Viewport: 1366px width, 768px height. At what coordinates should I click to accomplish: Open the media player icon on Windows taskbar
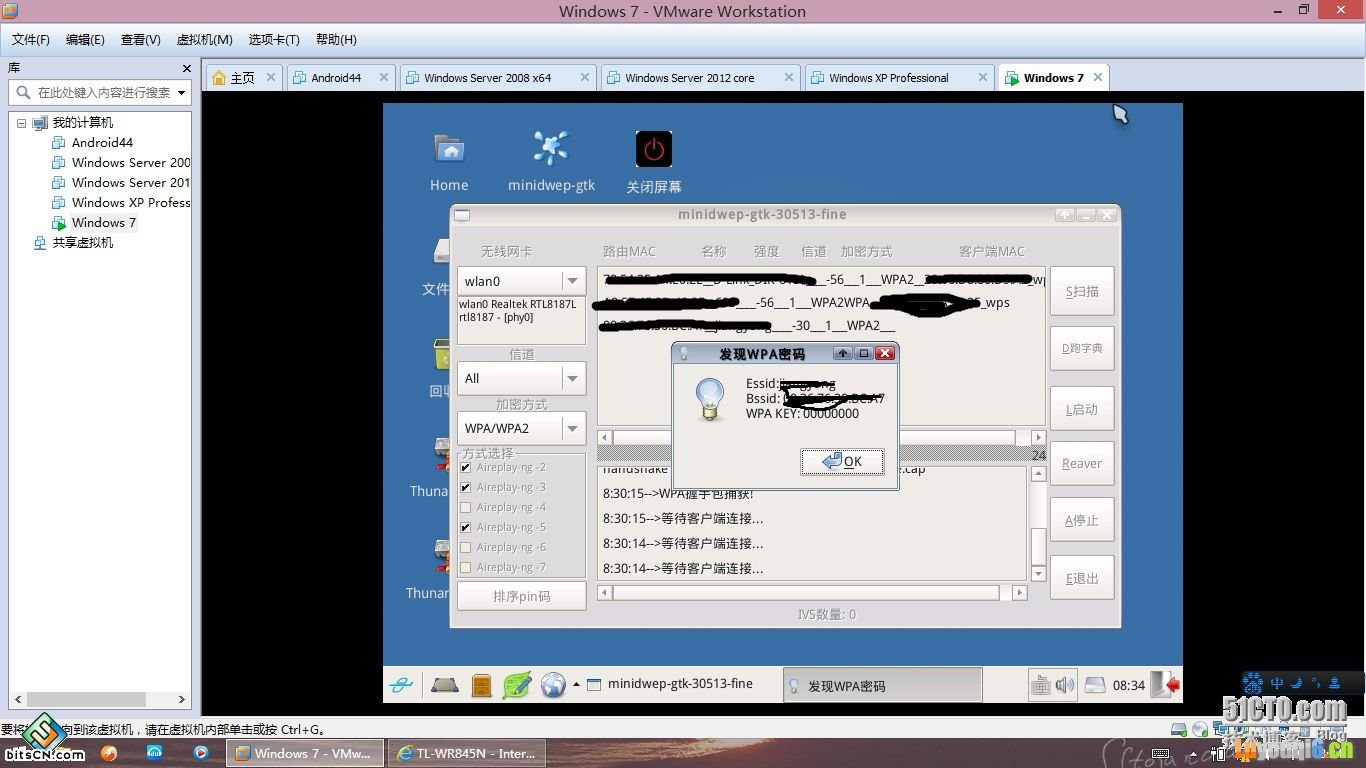pyautogui.click(x=201, y=753)
